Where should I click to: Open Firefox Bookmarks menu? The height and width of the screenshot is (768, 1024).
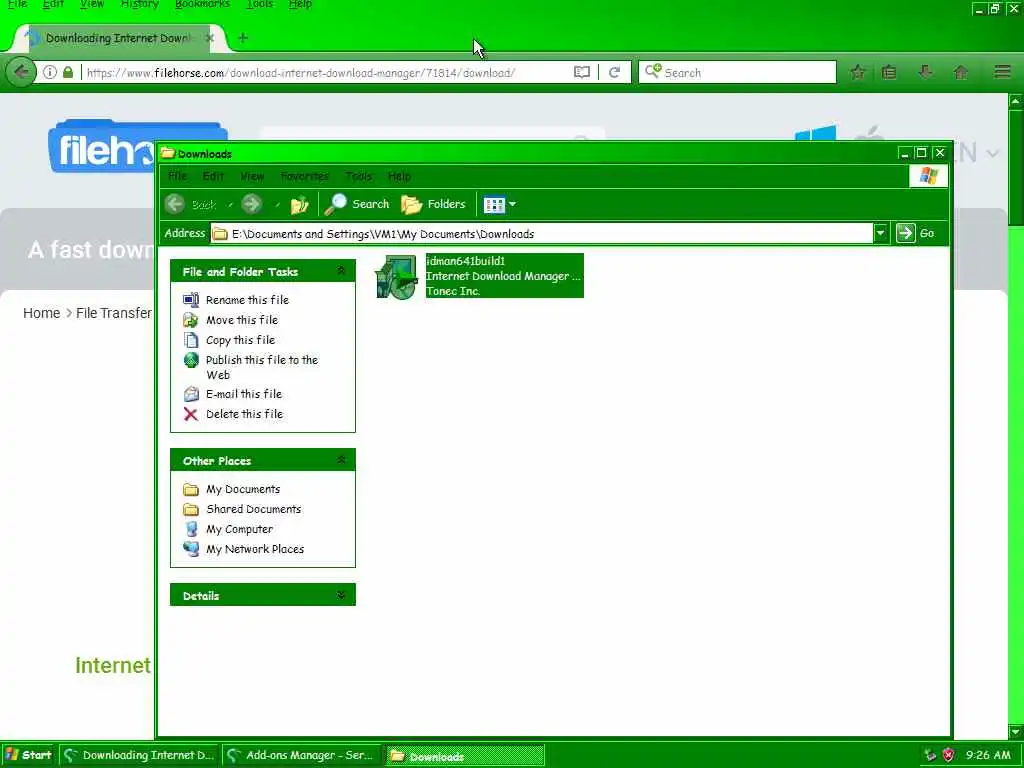point(202,4)
